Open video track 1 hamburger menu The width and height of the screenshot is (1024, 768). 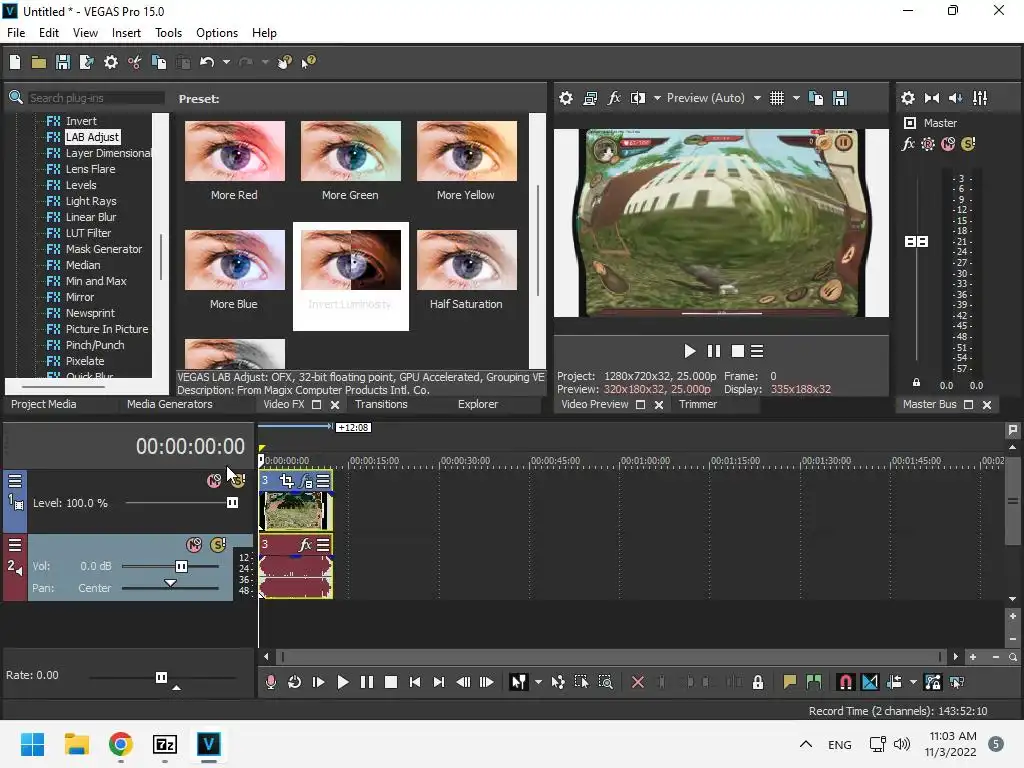click(x=14, y=481)
